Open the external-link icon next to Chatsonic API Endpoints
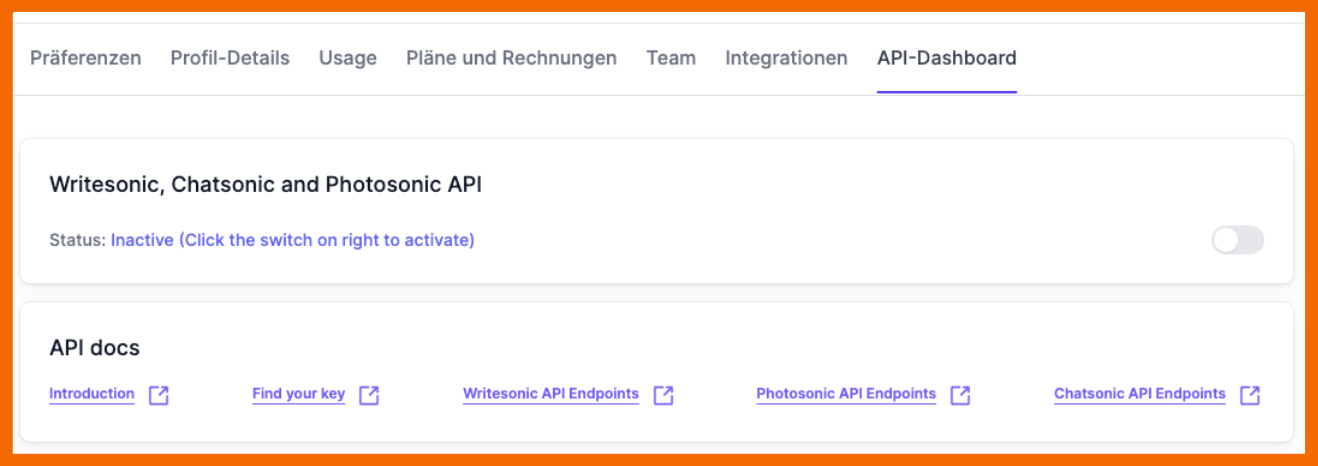The width and height of the screenshot is (1318, 466). 1249,395
